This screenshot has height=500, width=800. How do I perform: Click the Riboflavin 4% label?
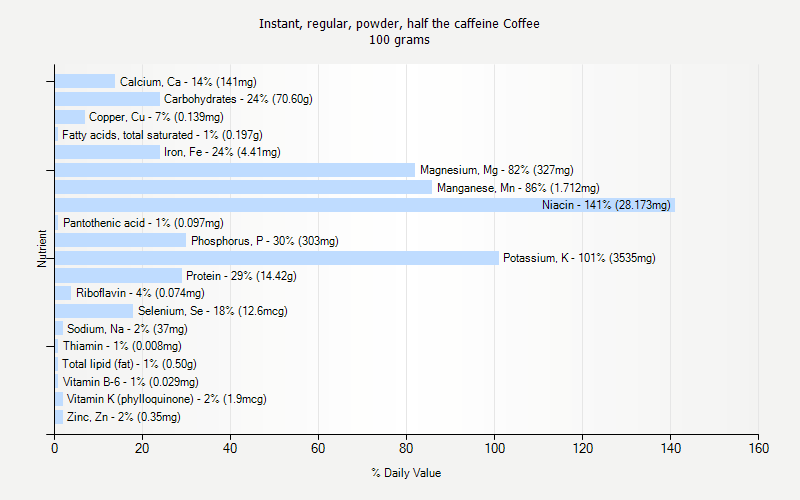(x=140, y=293)
